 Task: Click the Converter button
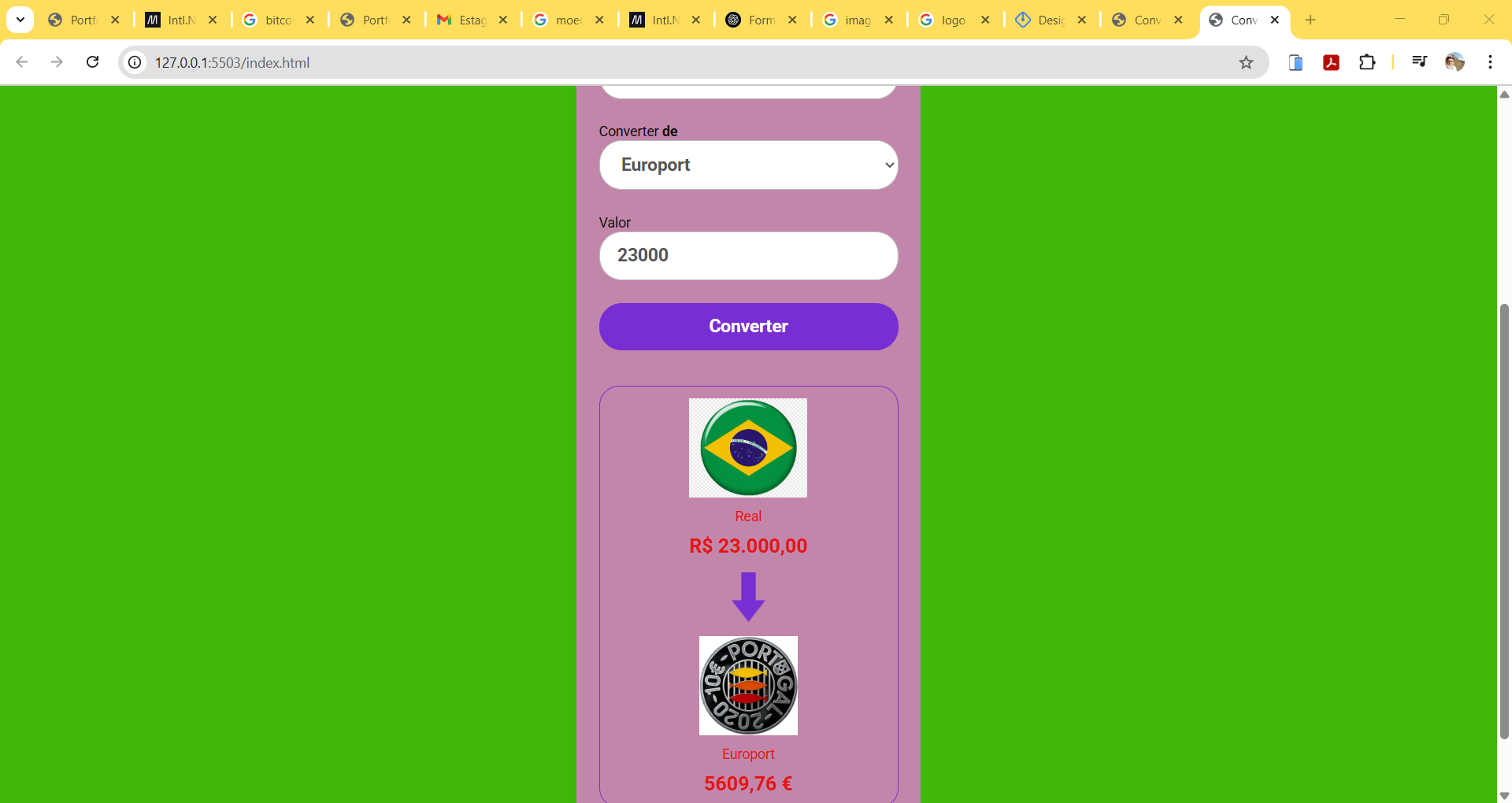[x=748, y=326]
